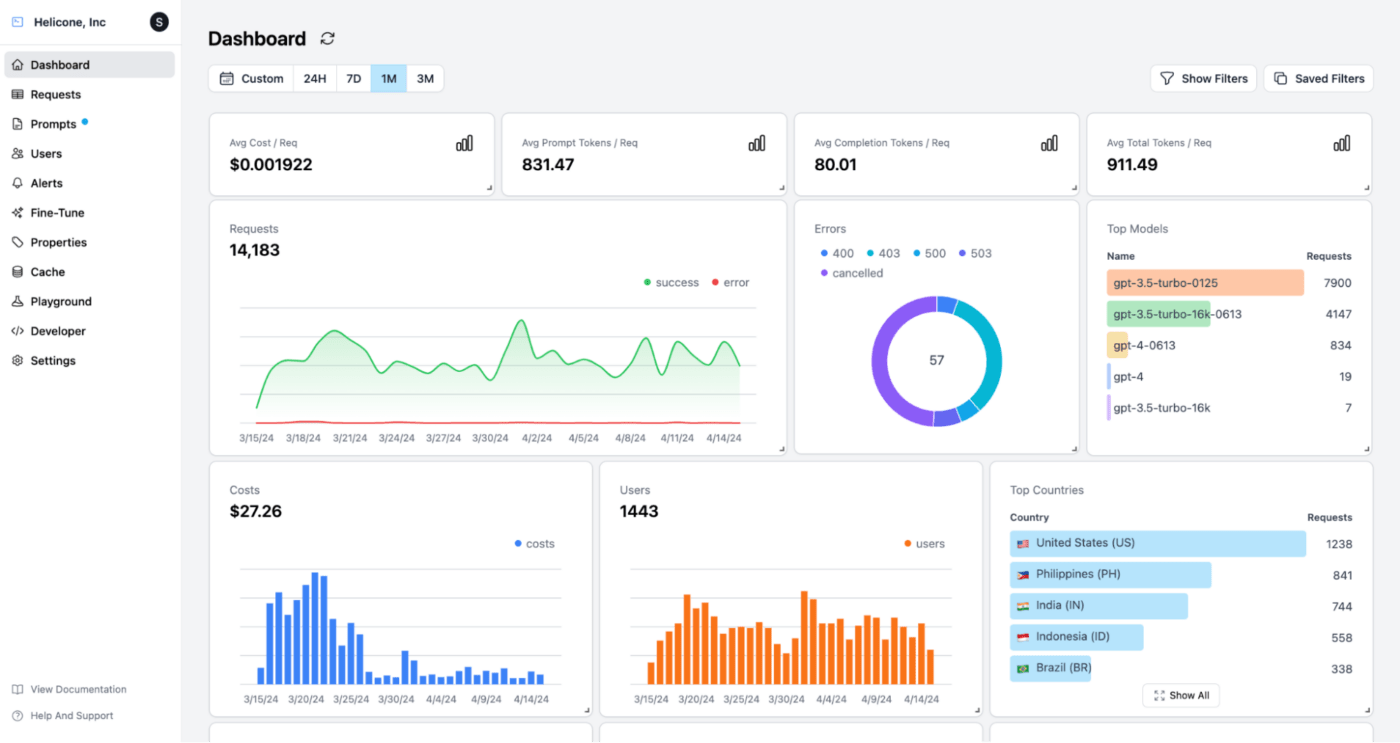Screen dimensions: 1400x743
Task: Select the 1M time range
Action: (389, 79)
